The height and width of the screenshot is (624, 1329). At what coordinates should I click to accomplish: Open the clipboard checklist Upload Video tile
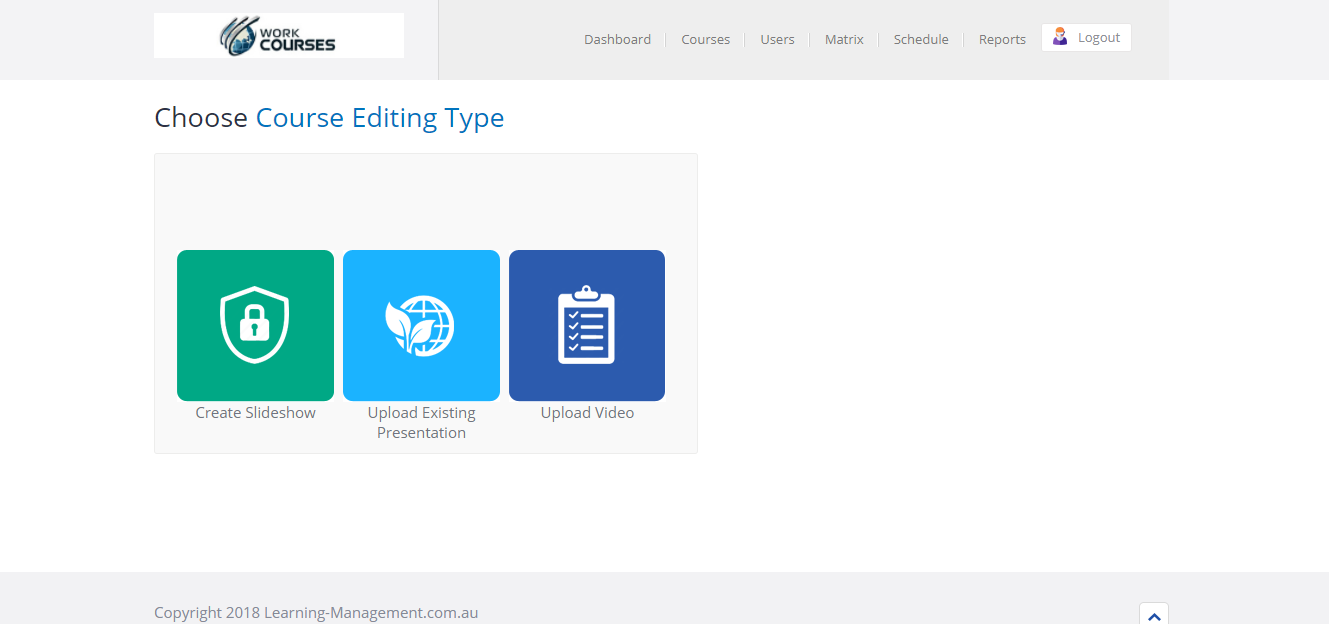point(587,325)
